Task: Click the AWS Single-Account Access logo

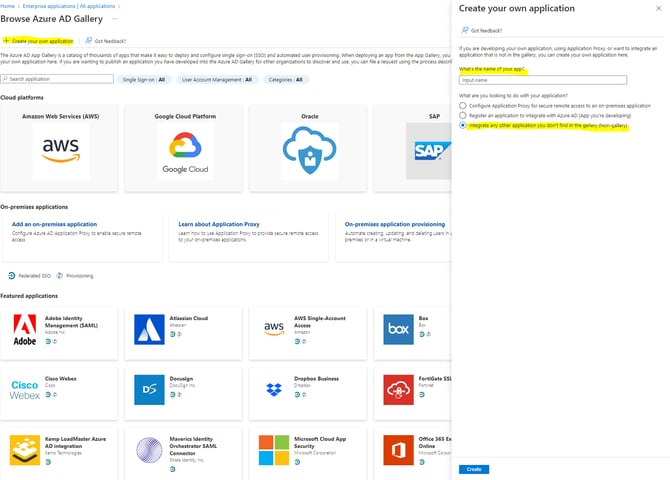Action: point(274,329)
